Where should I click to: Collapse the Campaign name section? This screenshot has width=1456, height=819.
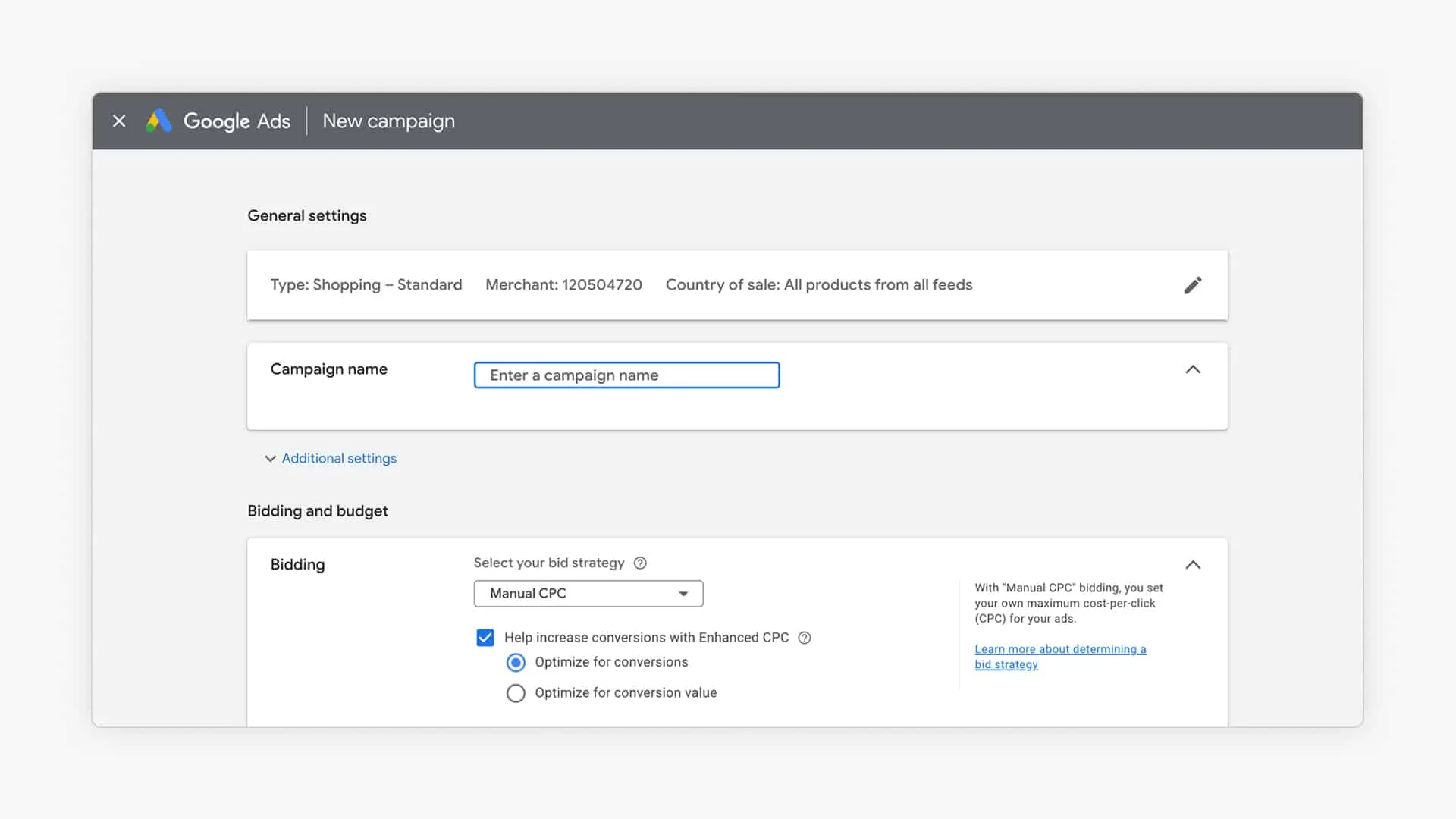tap(1192, 369)
